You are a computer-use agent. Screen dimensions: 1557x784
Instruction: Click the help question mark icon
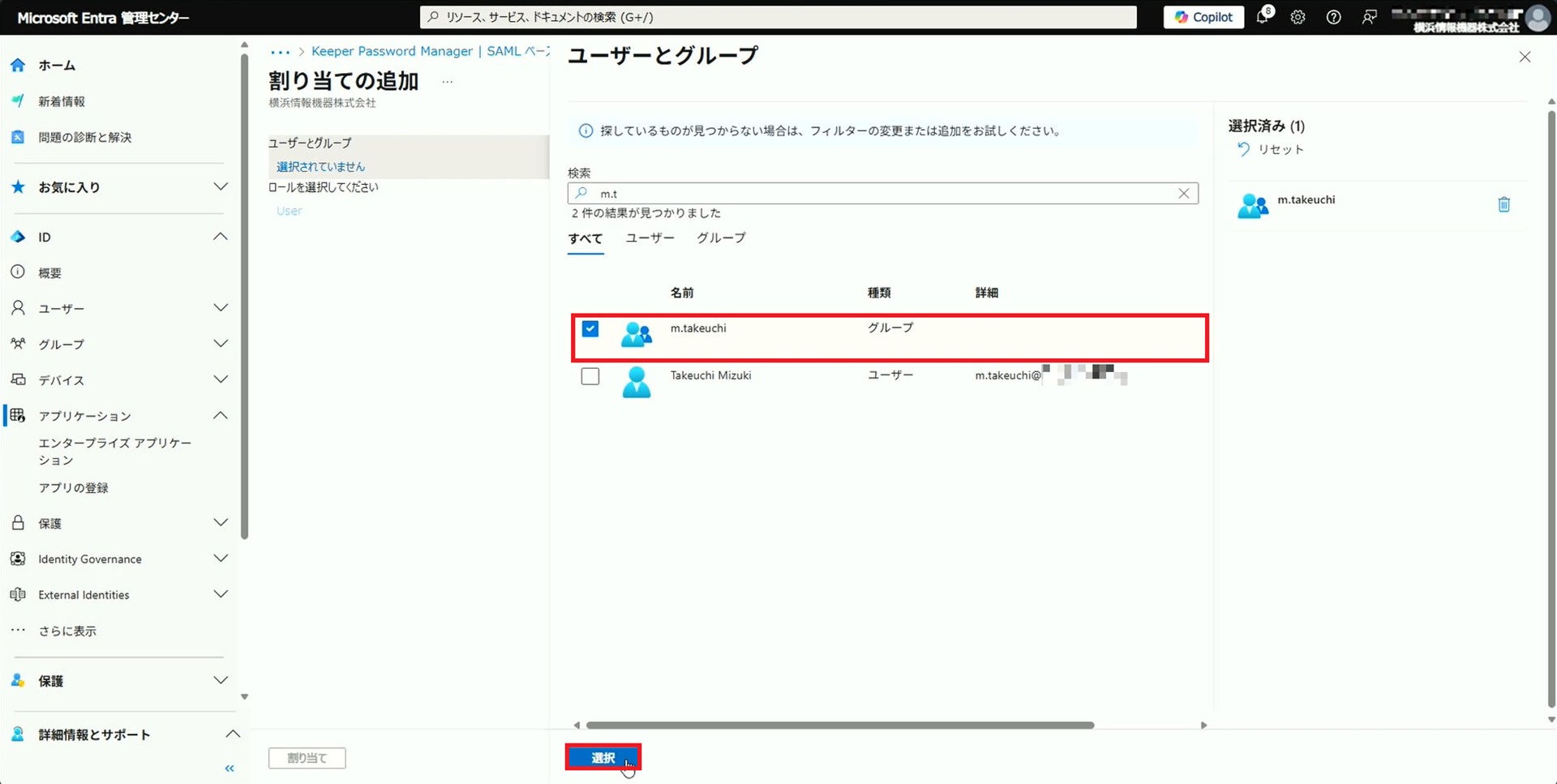[1333, 17]
